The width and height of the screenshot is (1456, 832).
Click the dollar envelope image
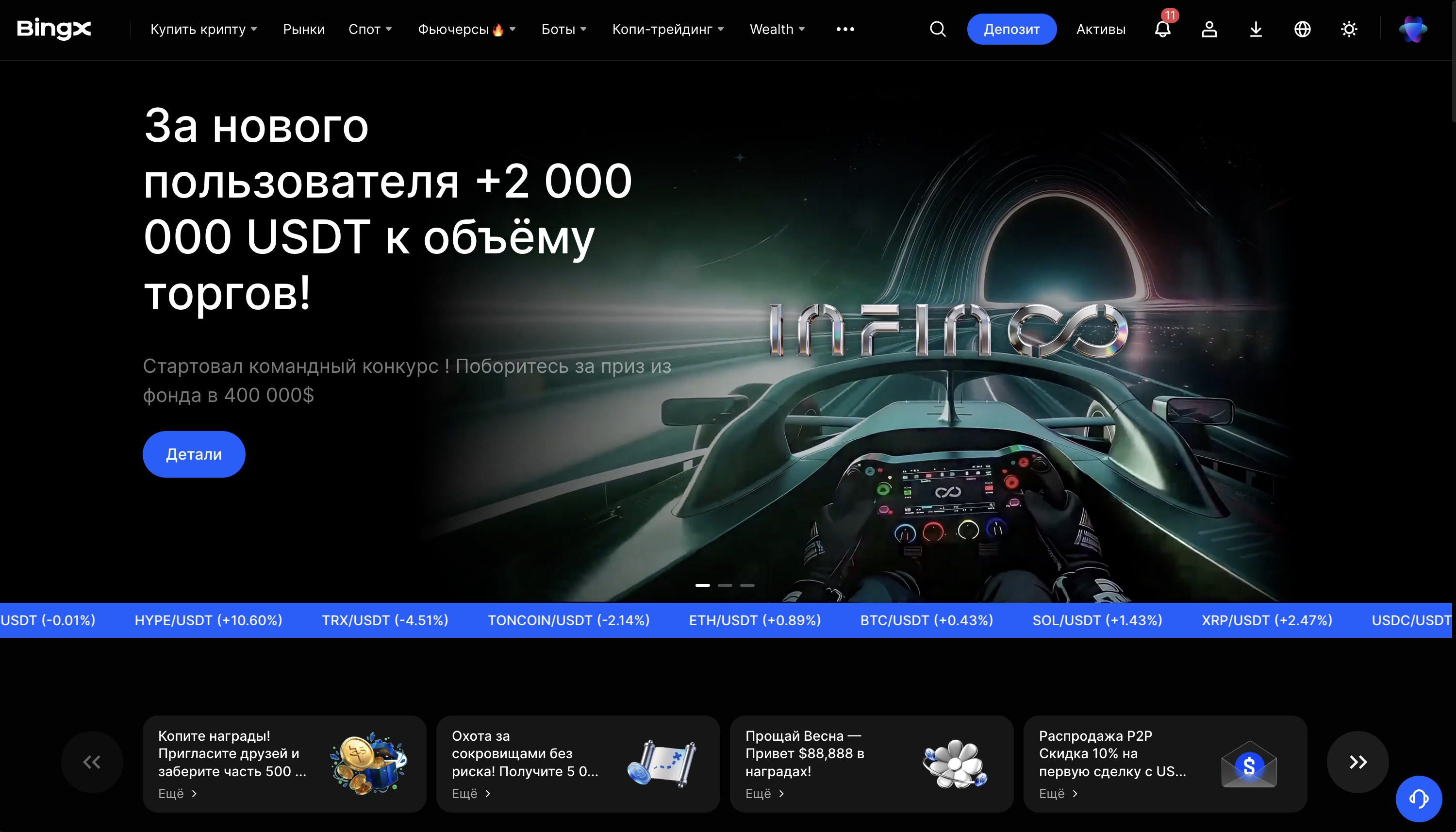point(1249,765)
